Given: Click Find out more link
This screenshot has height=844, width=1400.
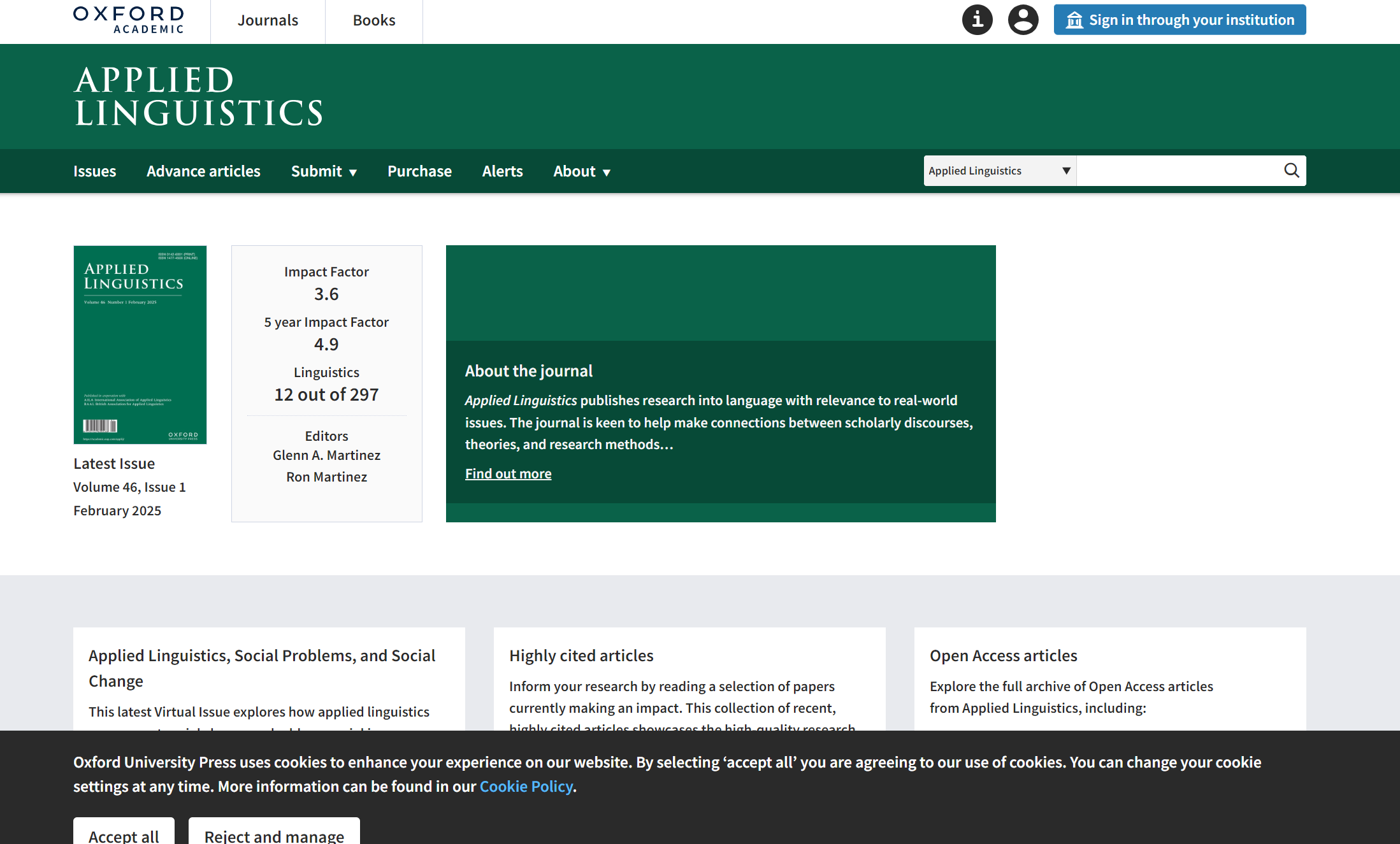Looking at the screenshot, I should (x=508, y=474).
